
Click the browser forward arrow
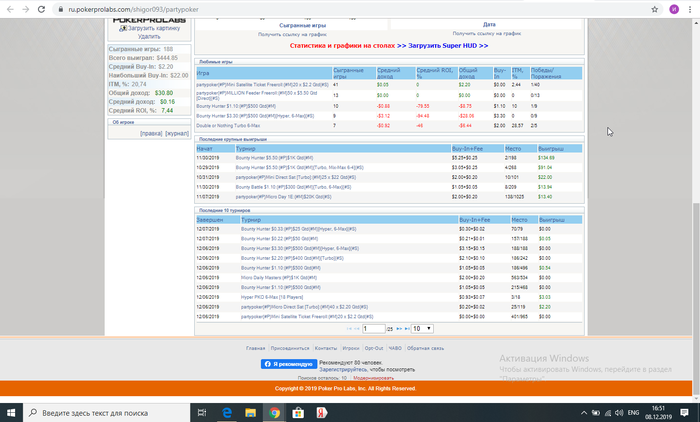25,9
